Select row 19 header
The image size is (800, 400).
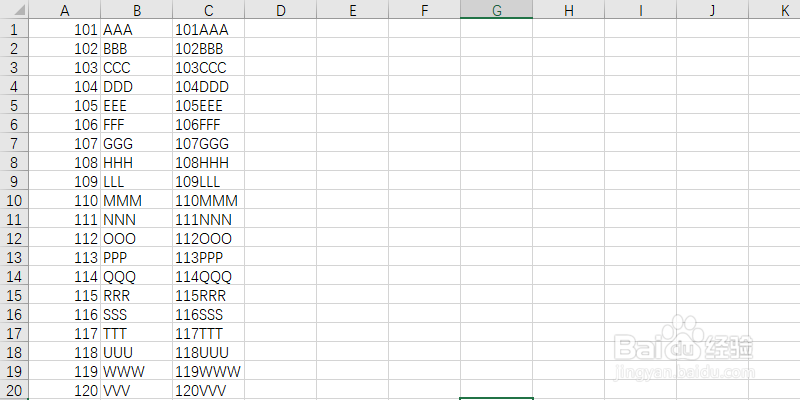point(14,370)
